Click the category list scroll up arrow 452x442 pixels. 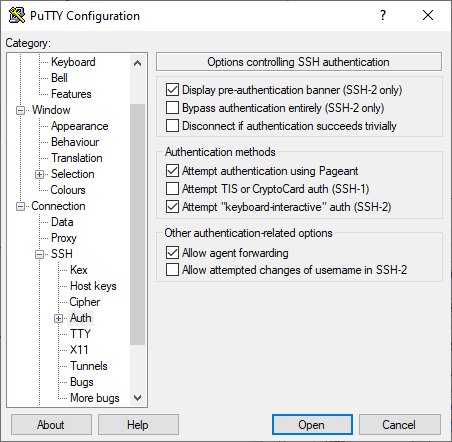pos(137,63)
